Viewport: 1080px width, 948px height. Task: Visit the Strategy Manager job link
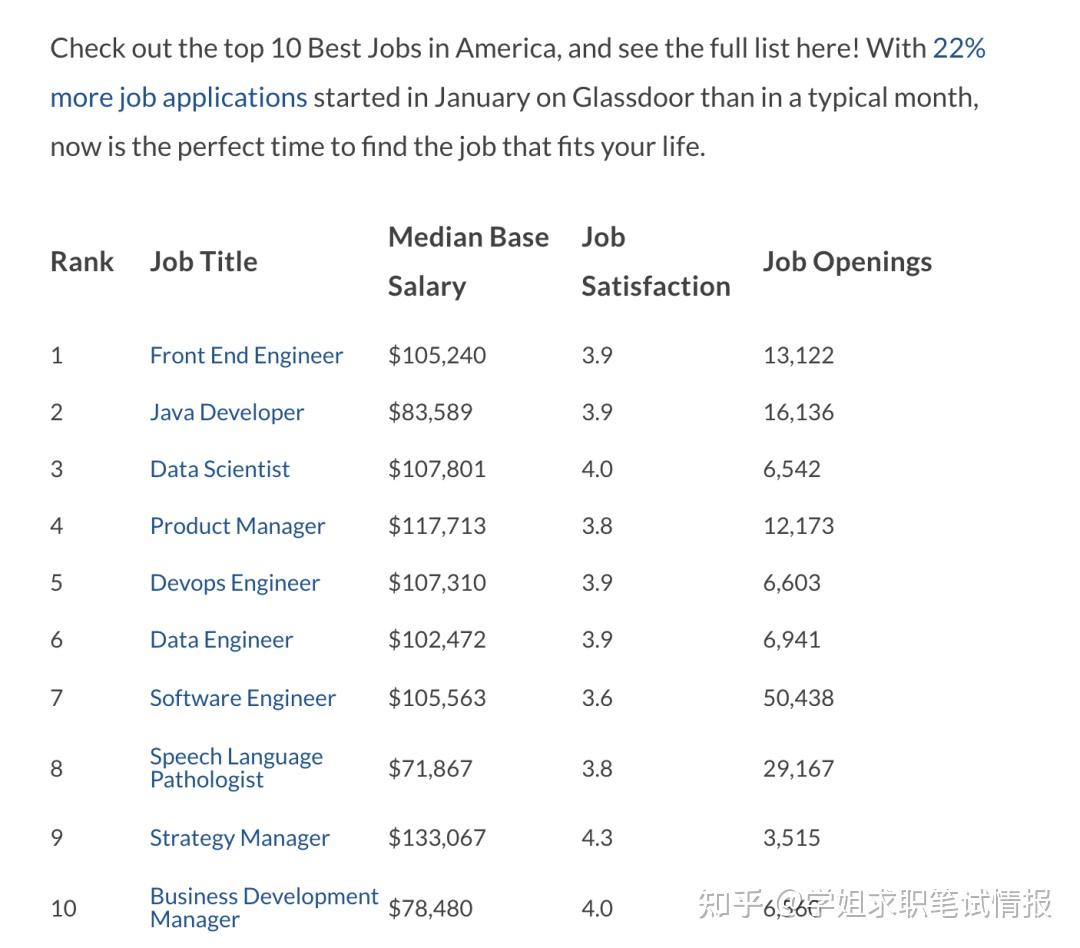[239, 839]
